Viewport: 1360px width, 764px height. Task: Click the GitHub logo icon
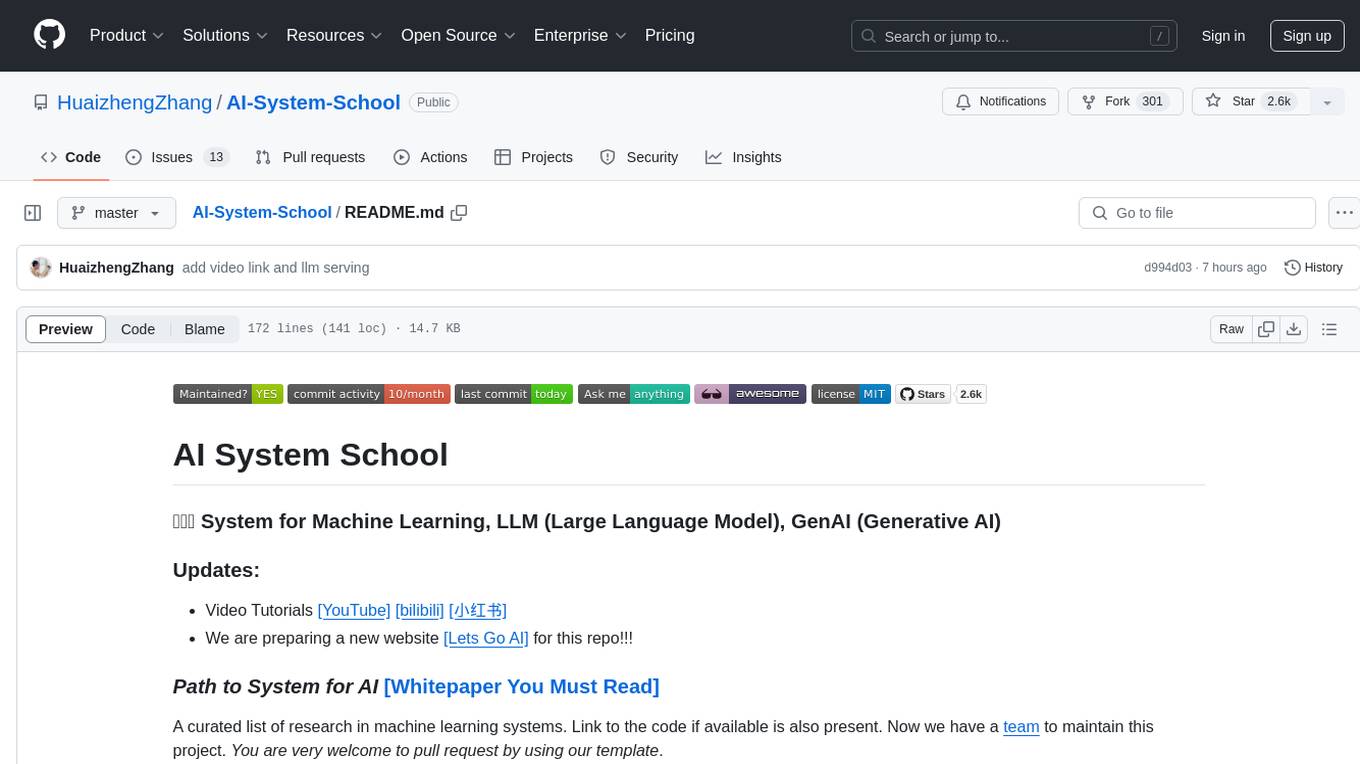pos(49,35)
